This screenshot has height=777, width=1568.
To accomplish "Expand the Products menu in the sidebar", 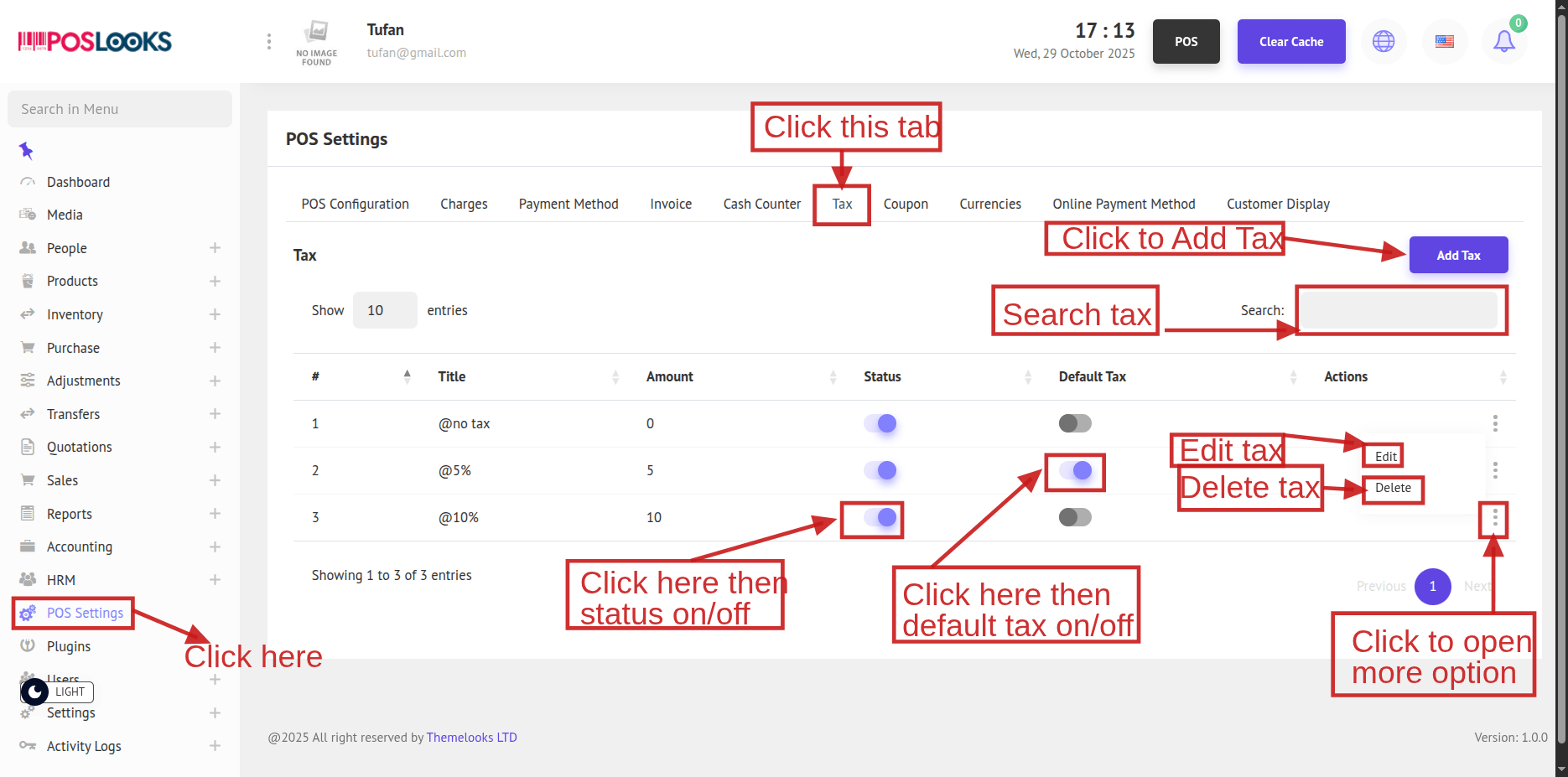I will [x=215, y=282].
